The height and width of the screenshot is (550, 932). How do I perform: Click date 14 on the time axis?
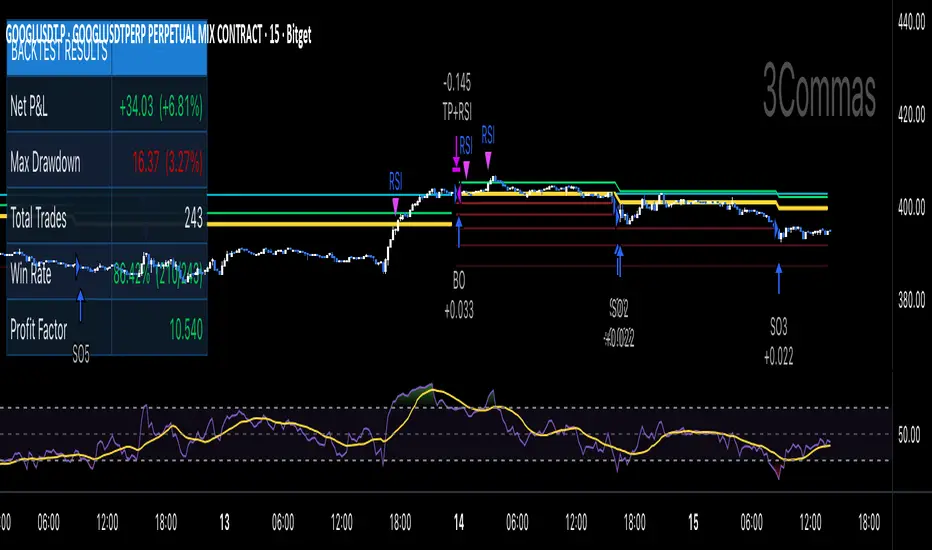point(458,523)
